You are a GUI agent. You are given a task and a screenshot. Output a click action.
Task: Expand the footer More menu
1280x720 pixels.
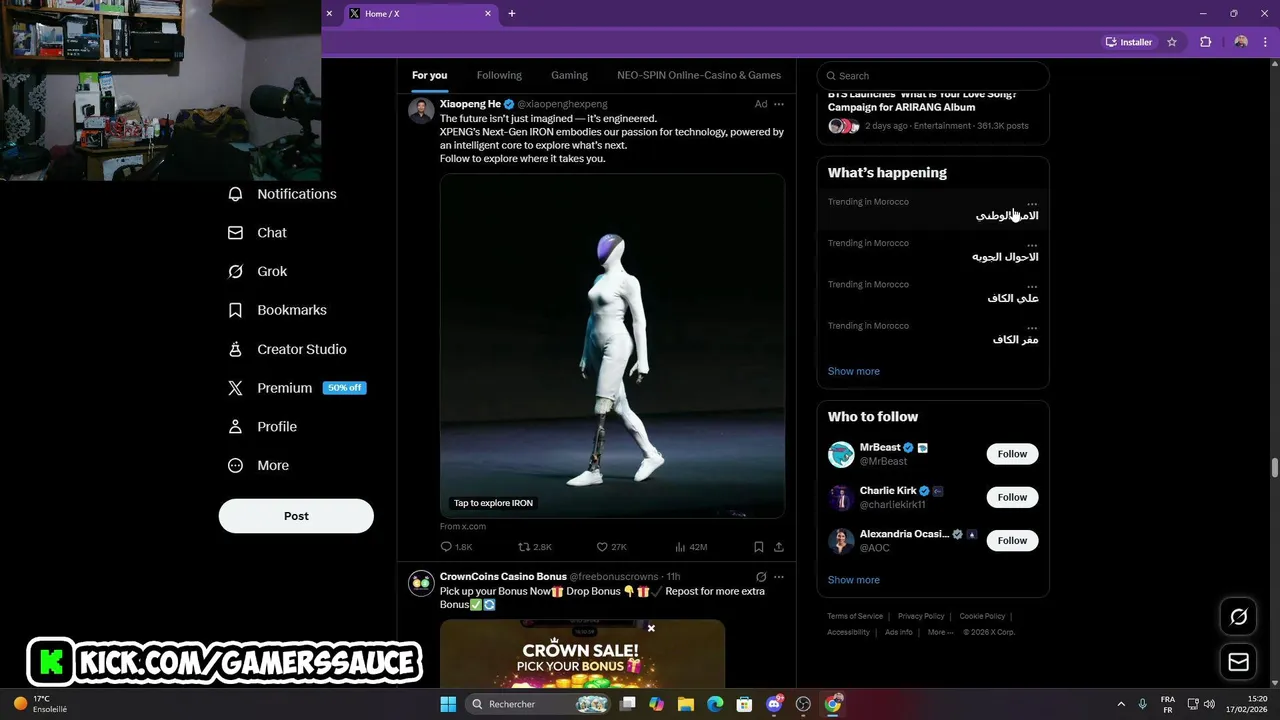click(940, 632)
